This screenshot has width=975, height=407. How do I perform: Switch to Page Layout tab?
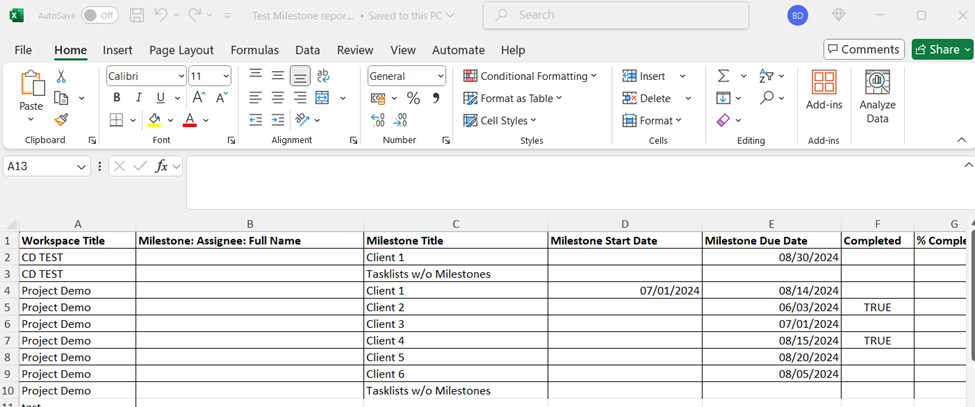click(182, 50)
